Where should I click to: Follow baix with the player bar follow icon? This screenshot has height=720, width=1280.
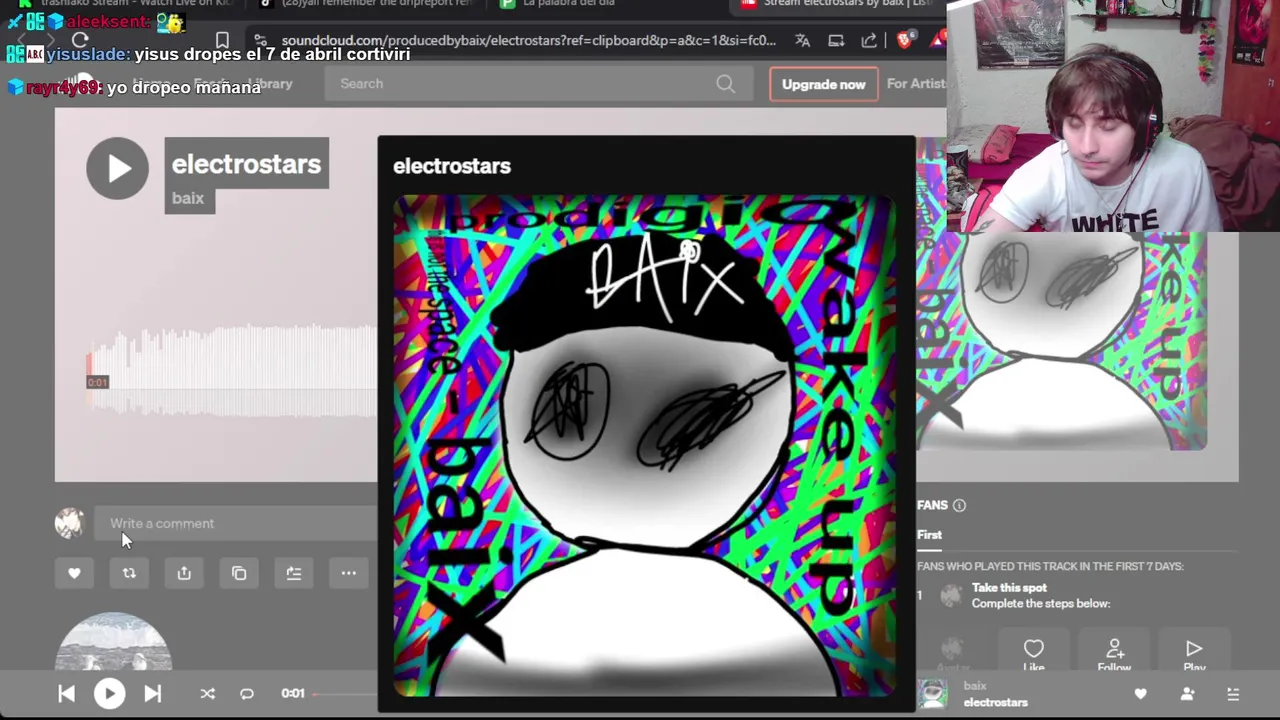point(1187,694)
